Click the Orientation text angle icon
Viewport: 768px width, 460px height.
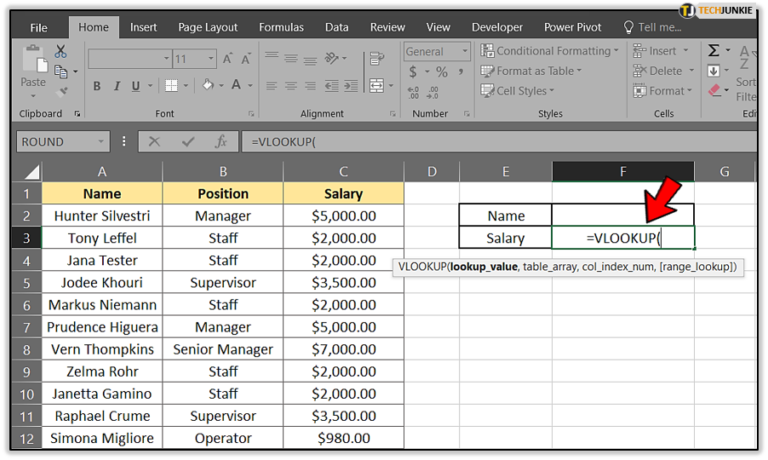pyautogui.click(x=332, y=58)
